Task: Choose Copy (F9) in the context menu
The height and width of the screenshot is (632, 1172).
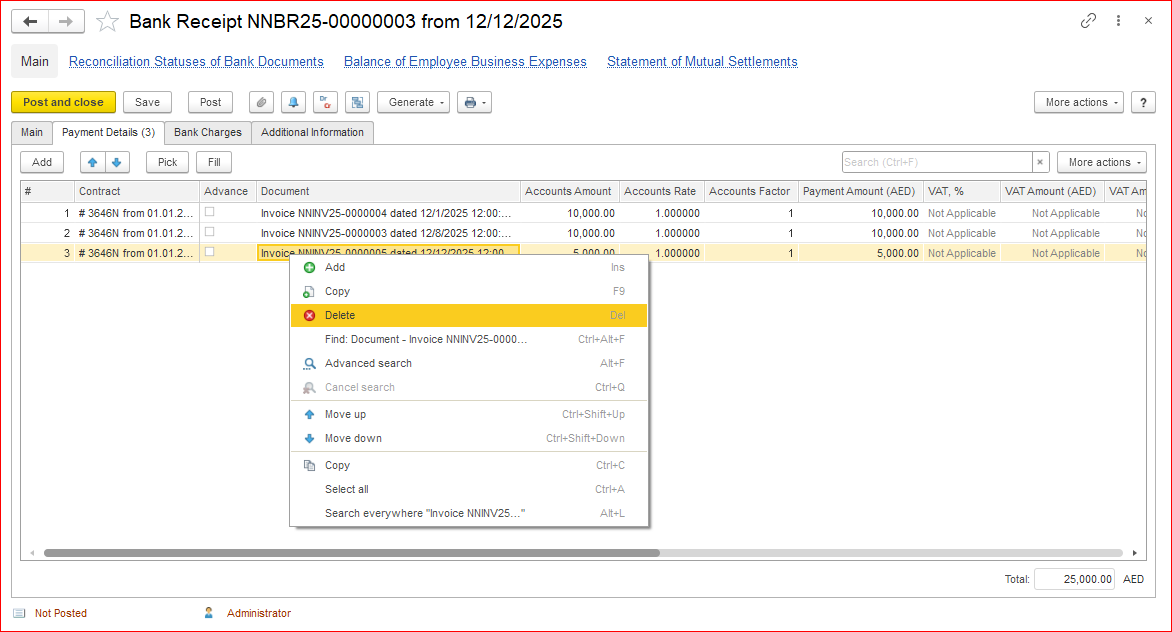Action: click(x=469, y=291)
